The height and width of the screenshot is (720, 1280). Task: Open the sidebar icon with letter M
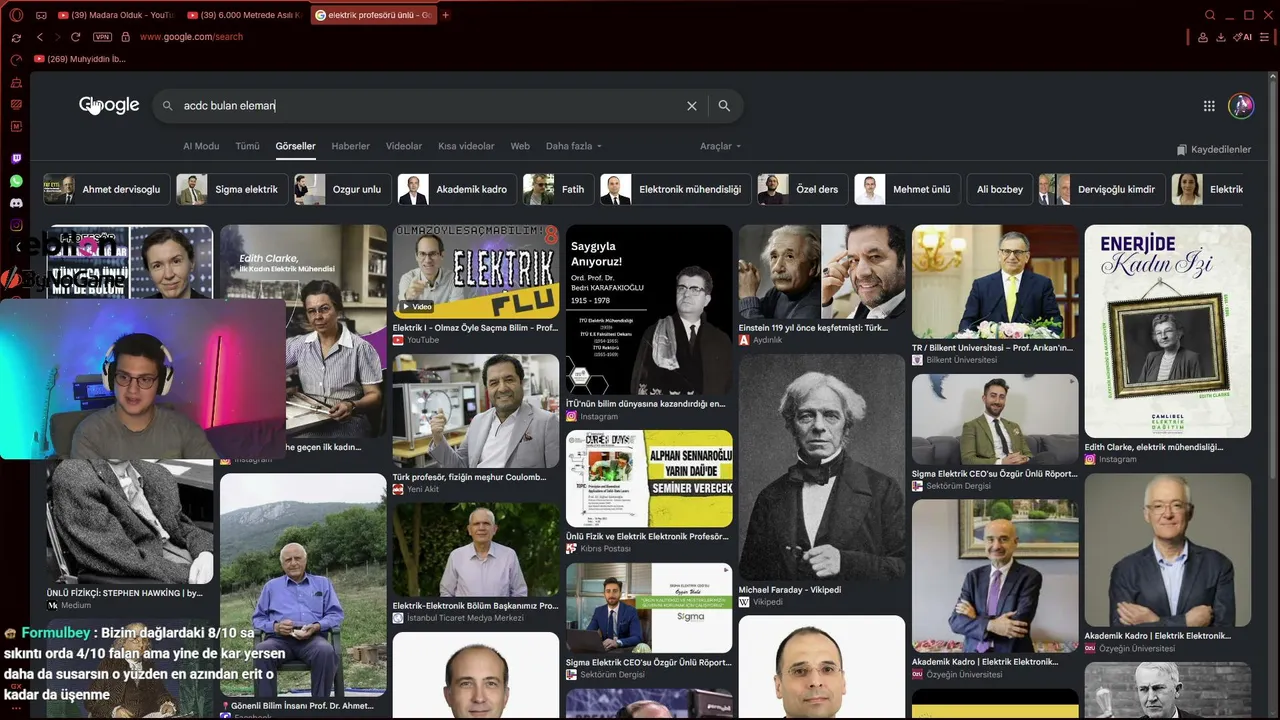pyautogui.click(x=16, y=126)
